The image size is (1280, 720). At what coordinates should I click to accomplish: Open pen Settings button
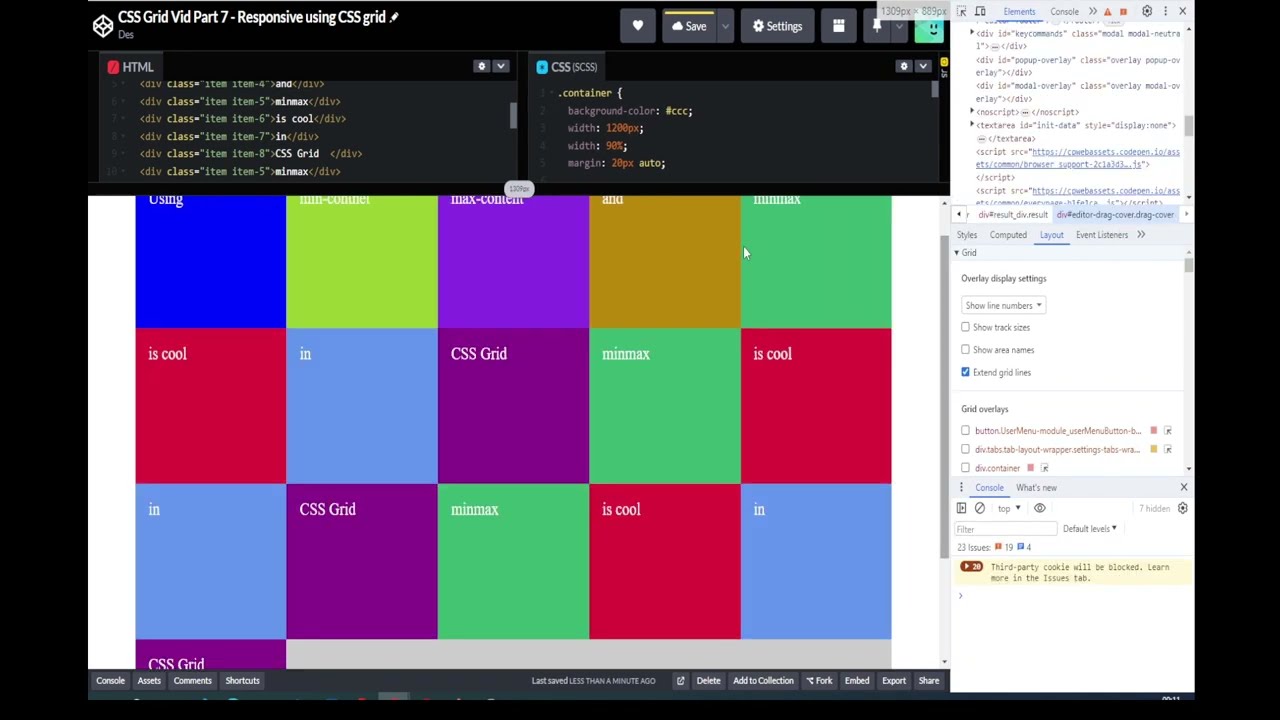(x=777, y=26)
